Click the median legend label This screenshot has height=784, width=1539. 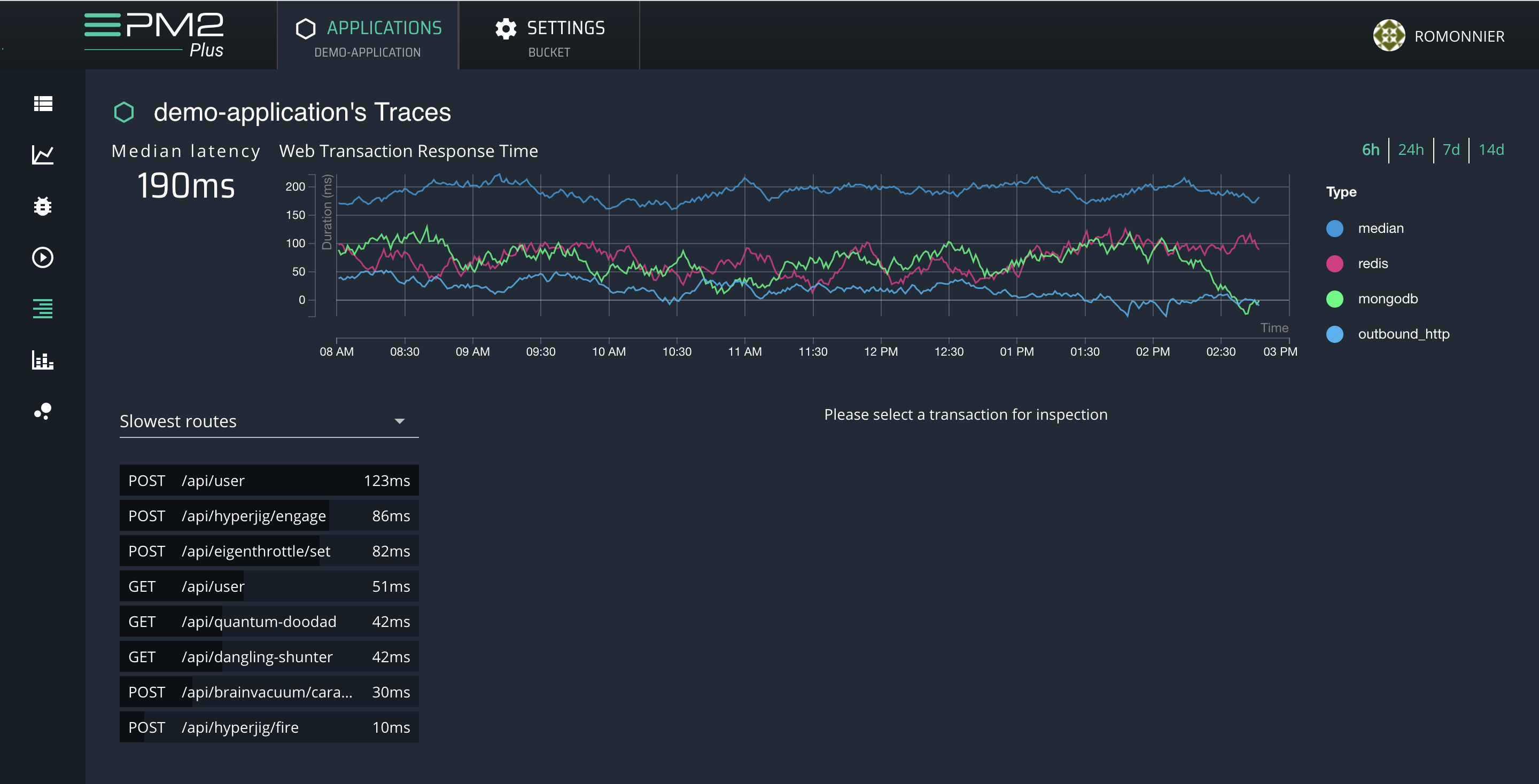pyautogui.click(x=1381, y=229)
